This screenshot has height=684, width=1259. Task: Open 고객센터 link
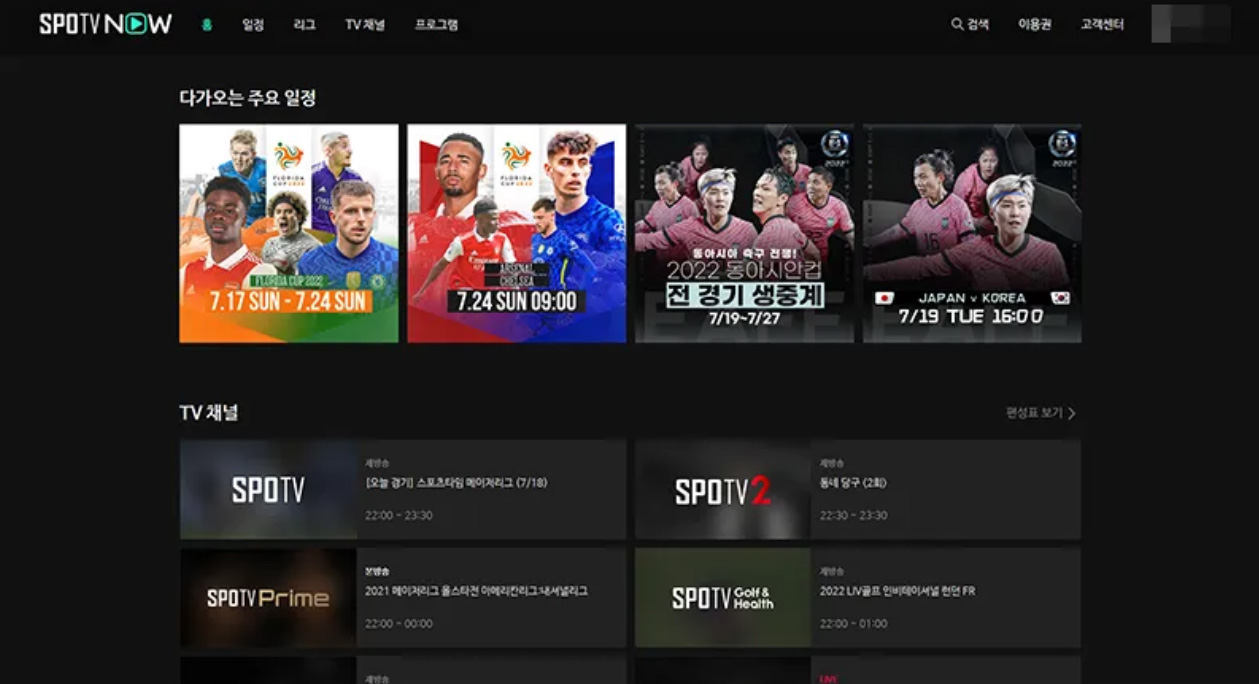pos(1102,24)
